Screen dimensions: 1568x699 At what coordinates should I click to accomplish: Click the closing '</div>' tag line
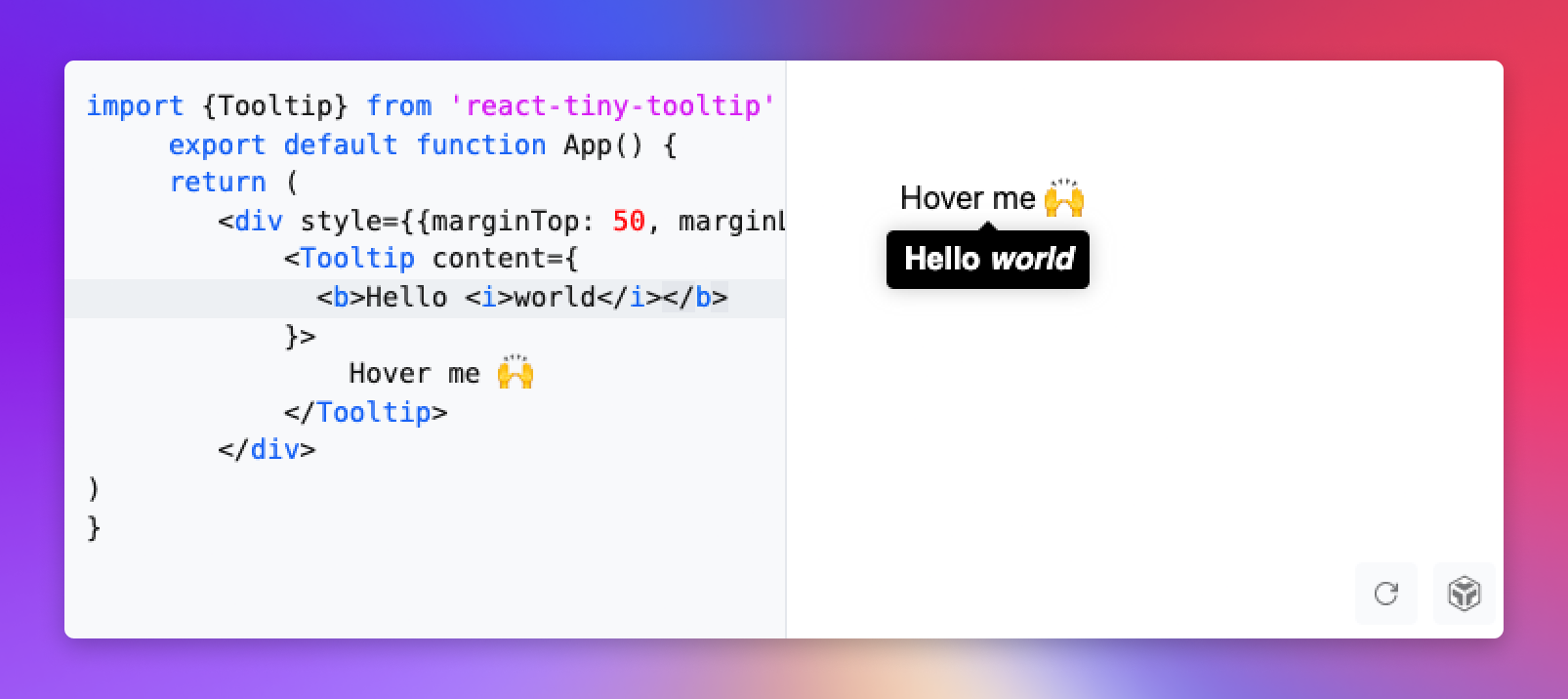coord(267,450)
